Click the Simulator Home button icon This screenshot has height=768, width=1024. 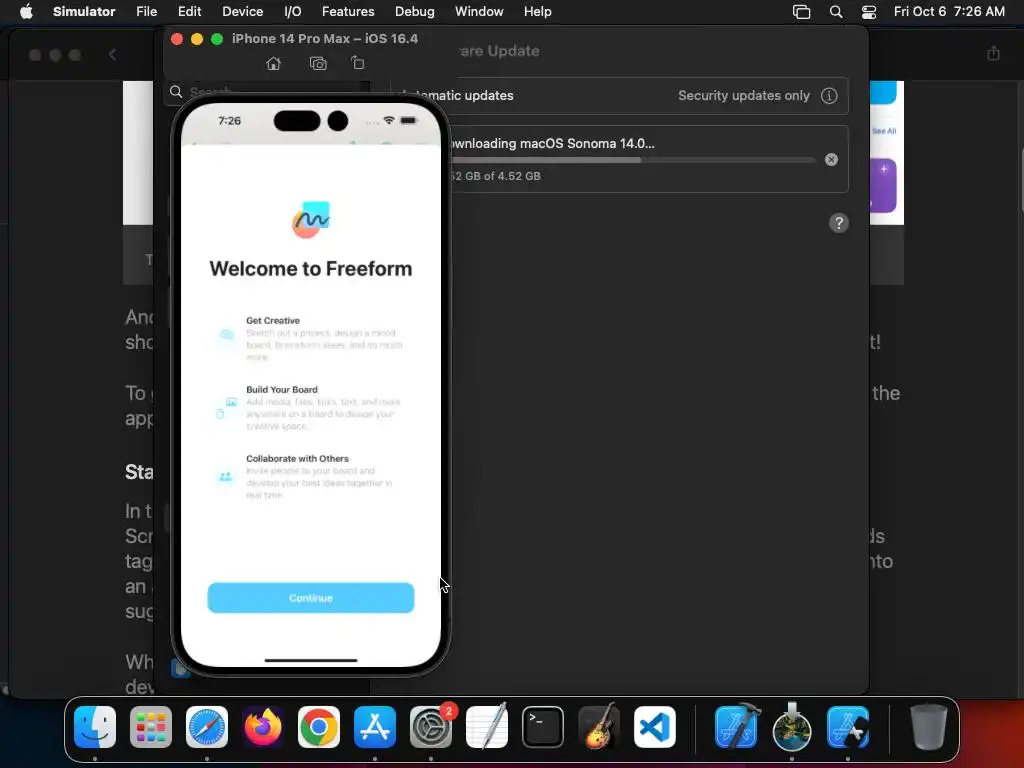pyautogui.click(x=274, y=63)
